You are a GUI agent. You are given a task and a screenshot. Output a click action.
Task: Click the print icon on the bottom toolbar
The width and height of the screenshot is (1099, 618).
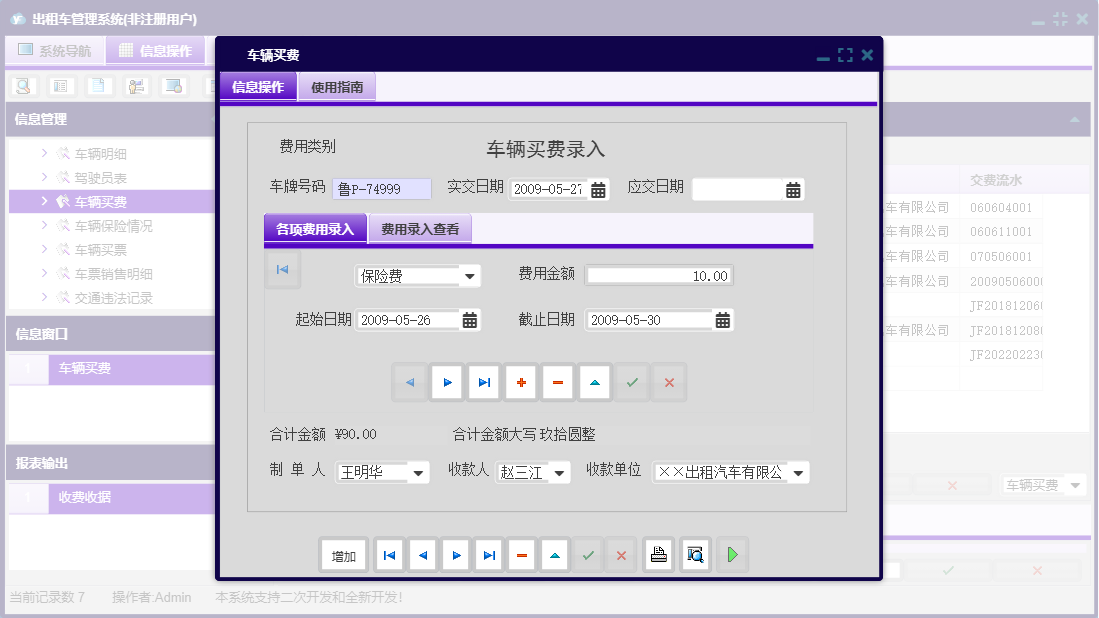tap(658, 555)
